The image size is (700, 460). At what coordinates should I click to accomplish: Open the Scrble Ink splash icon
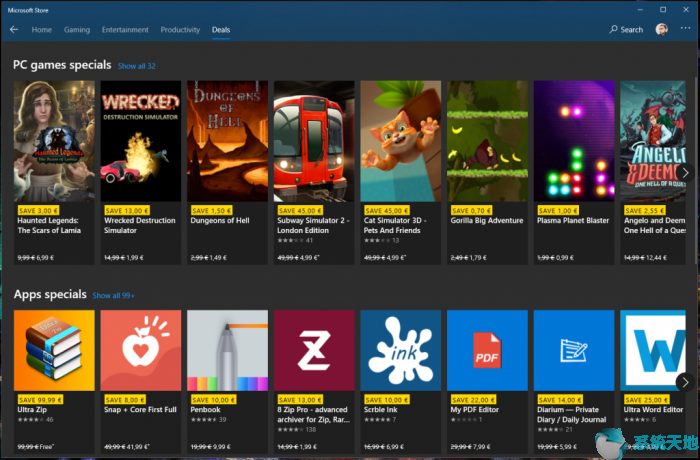[400, 351]
